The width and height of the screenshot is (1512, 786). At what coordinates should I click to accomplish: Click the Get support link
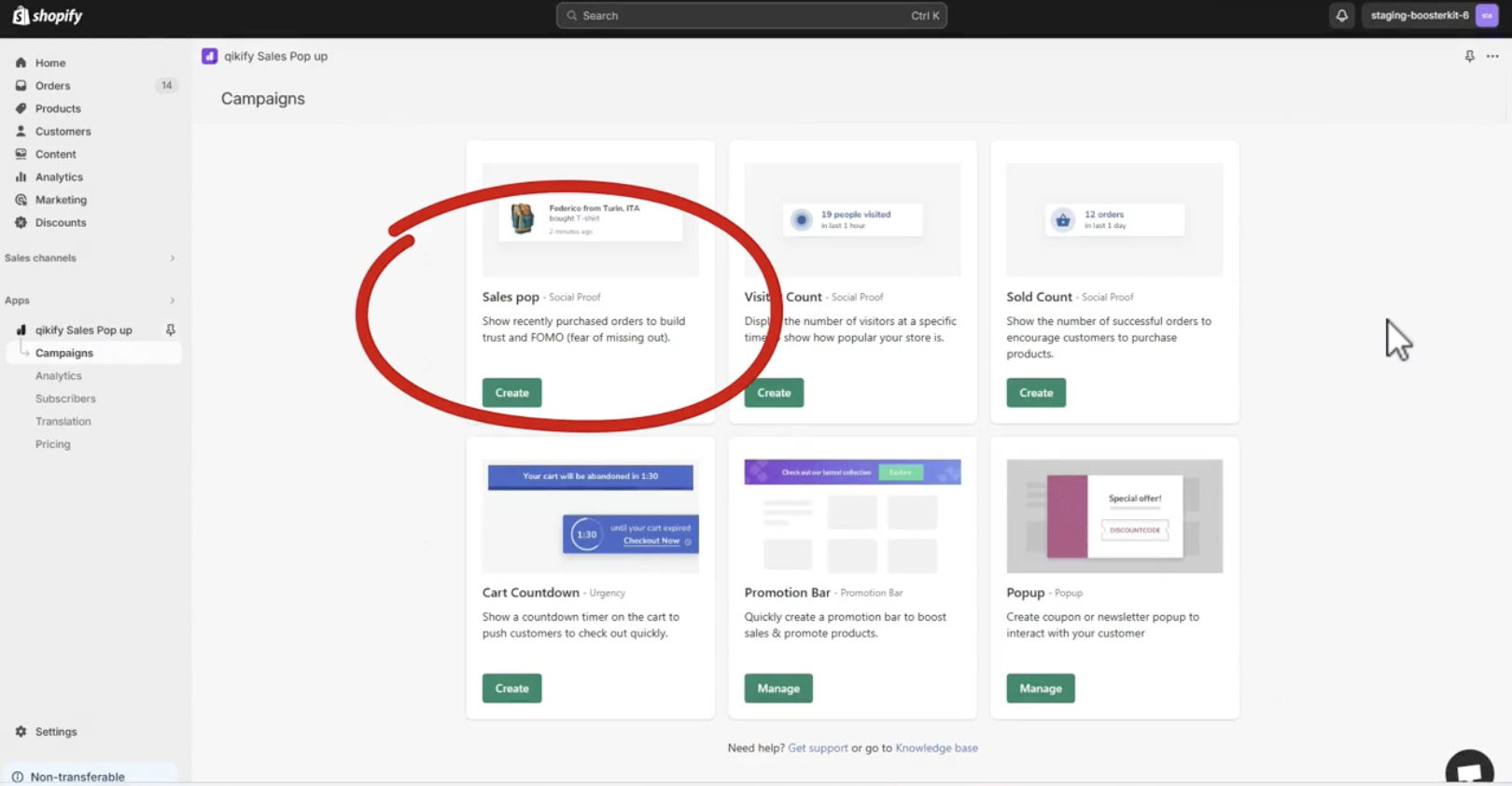[x=818, y=748]
